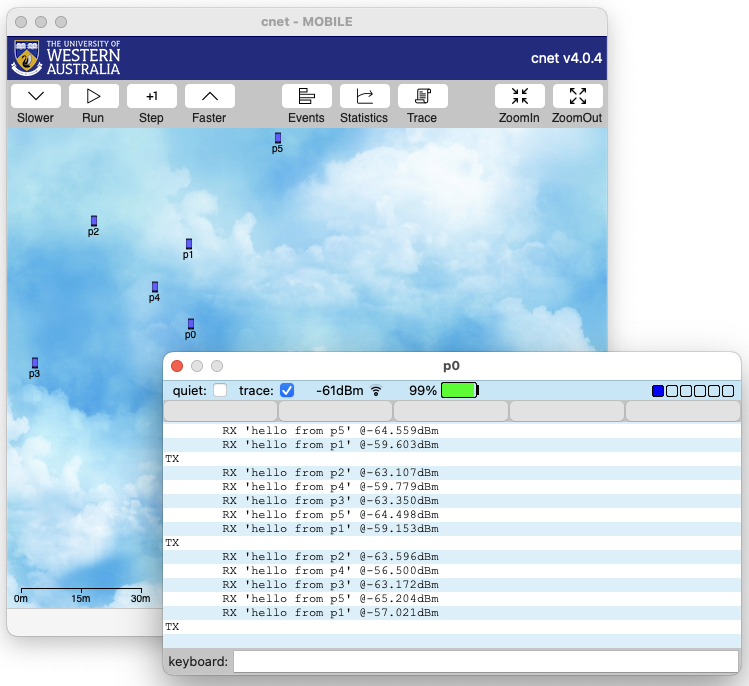
Task: Close the p0 node window
Action: tap(177, 366)
